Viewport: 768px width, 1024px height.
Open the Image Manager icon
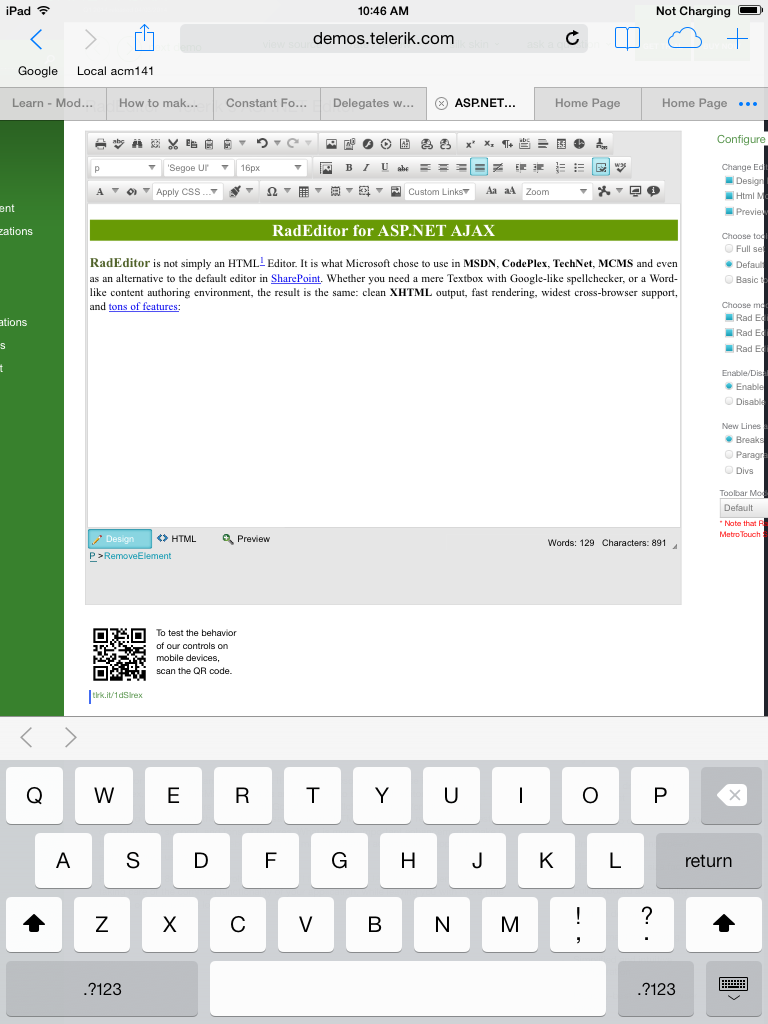pyautogui.click(x=332, y=144)
